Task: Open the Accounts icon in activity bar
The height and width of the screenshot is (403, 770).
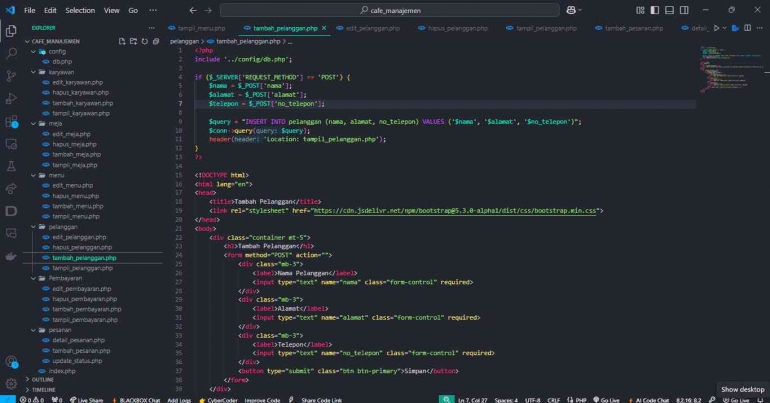Action: pos(11,362)
